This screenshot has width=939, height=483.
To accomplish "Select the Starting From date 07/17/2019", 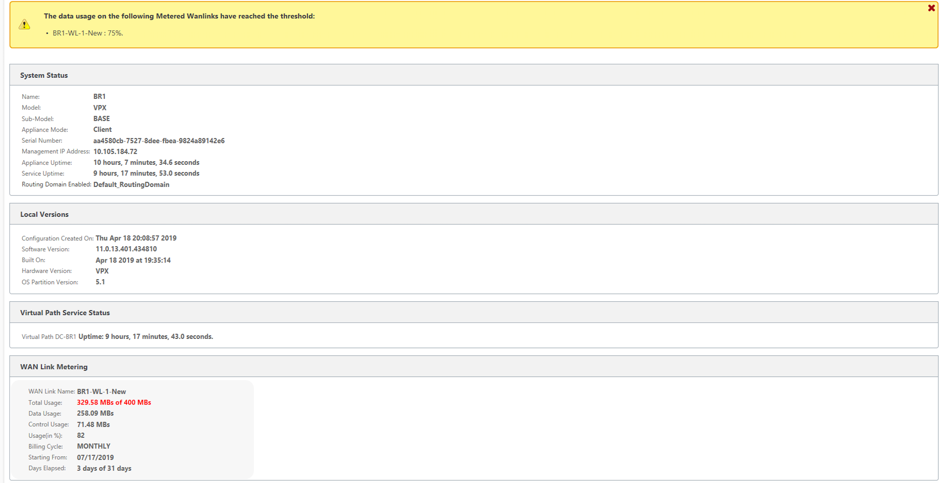I will tap(96, 458).
